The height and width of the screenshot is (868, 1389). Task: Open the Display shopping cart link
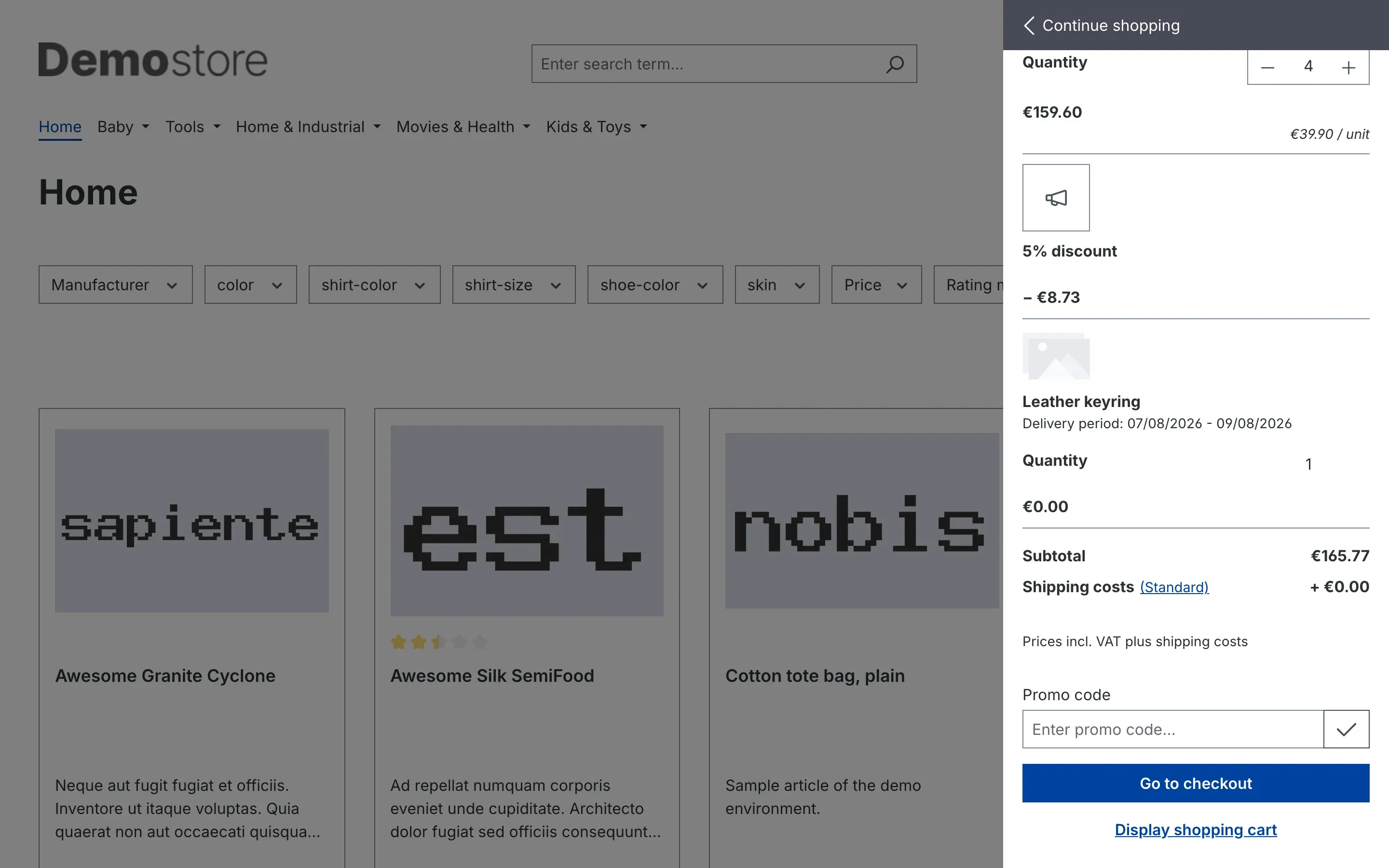click(1196, 830)
